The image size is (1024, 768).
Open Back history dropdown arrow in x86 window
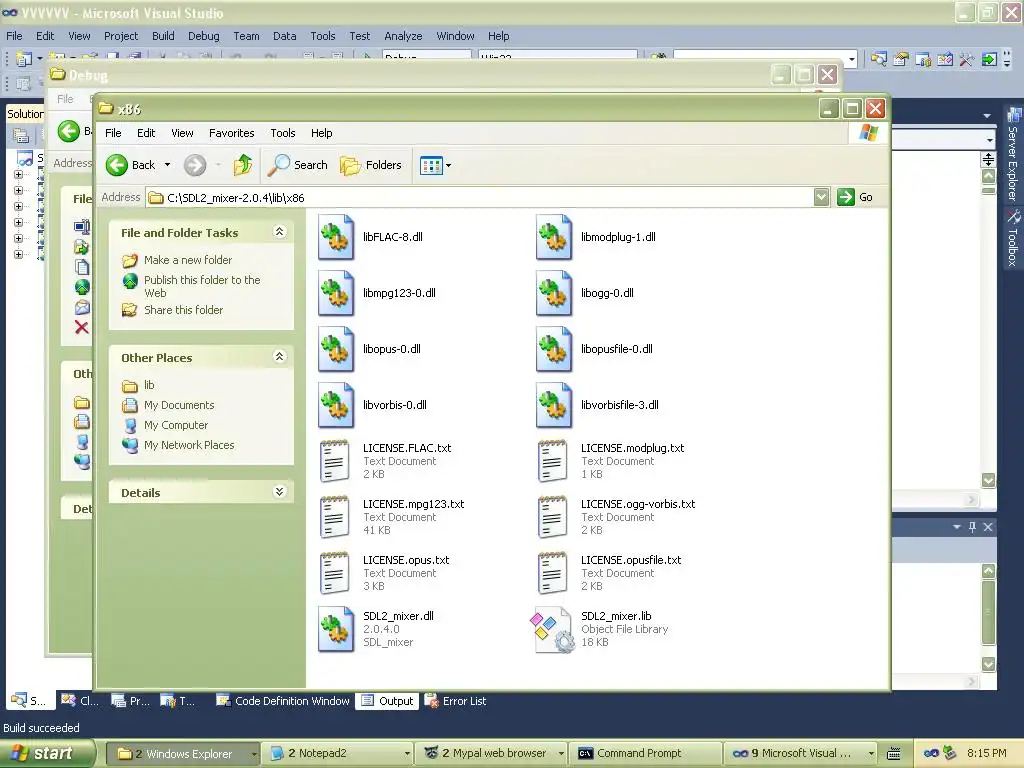[167, 165]
